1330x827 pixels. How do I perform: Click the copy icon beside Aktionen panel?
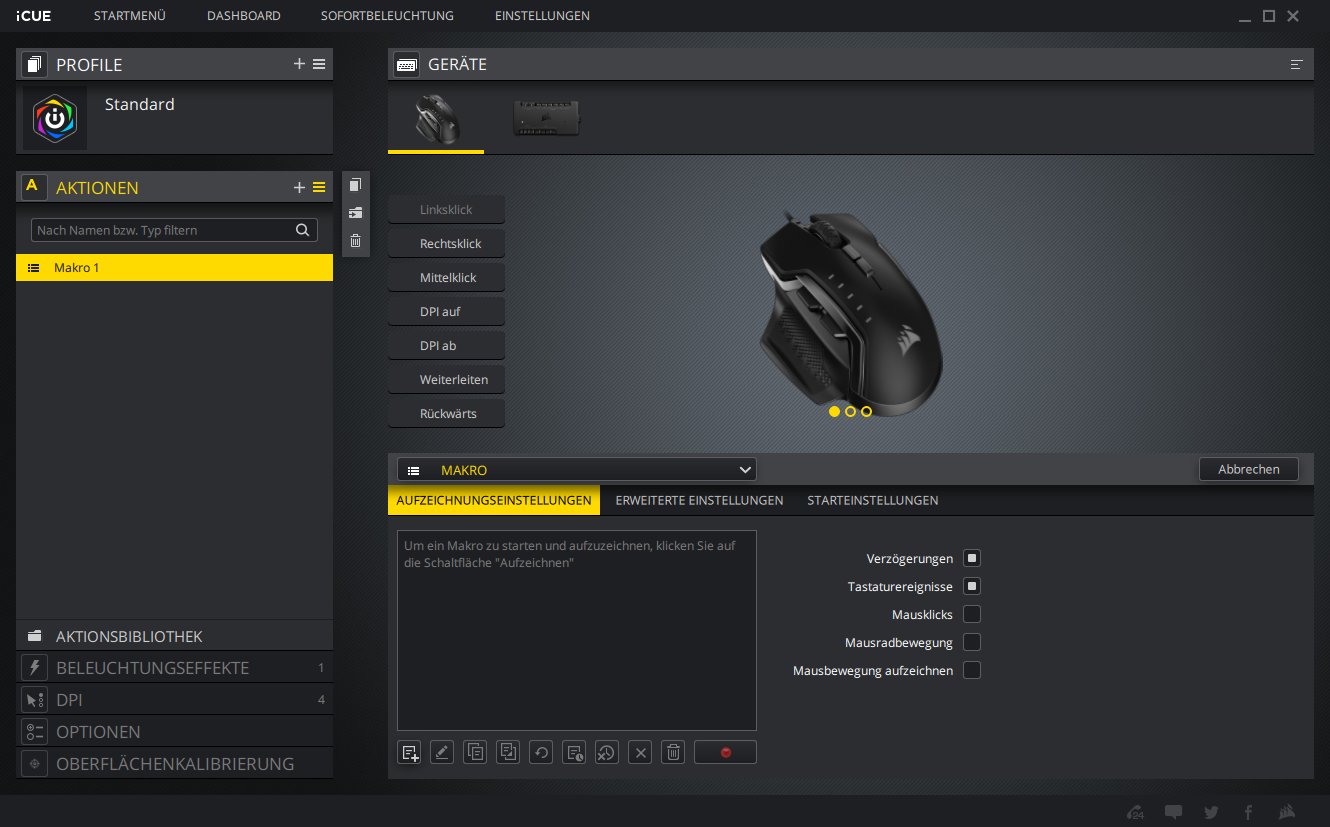pyautogui.click(x=355, y=185)
